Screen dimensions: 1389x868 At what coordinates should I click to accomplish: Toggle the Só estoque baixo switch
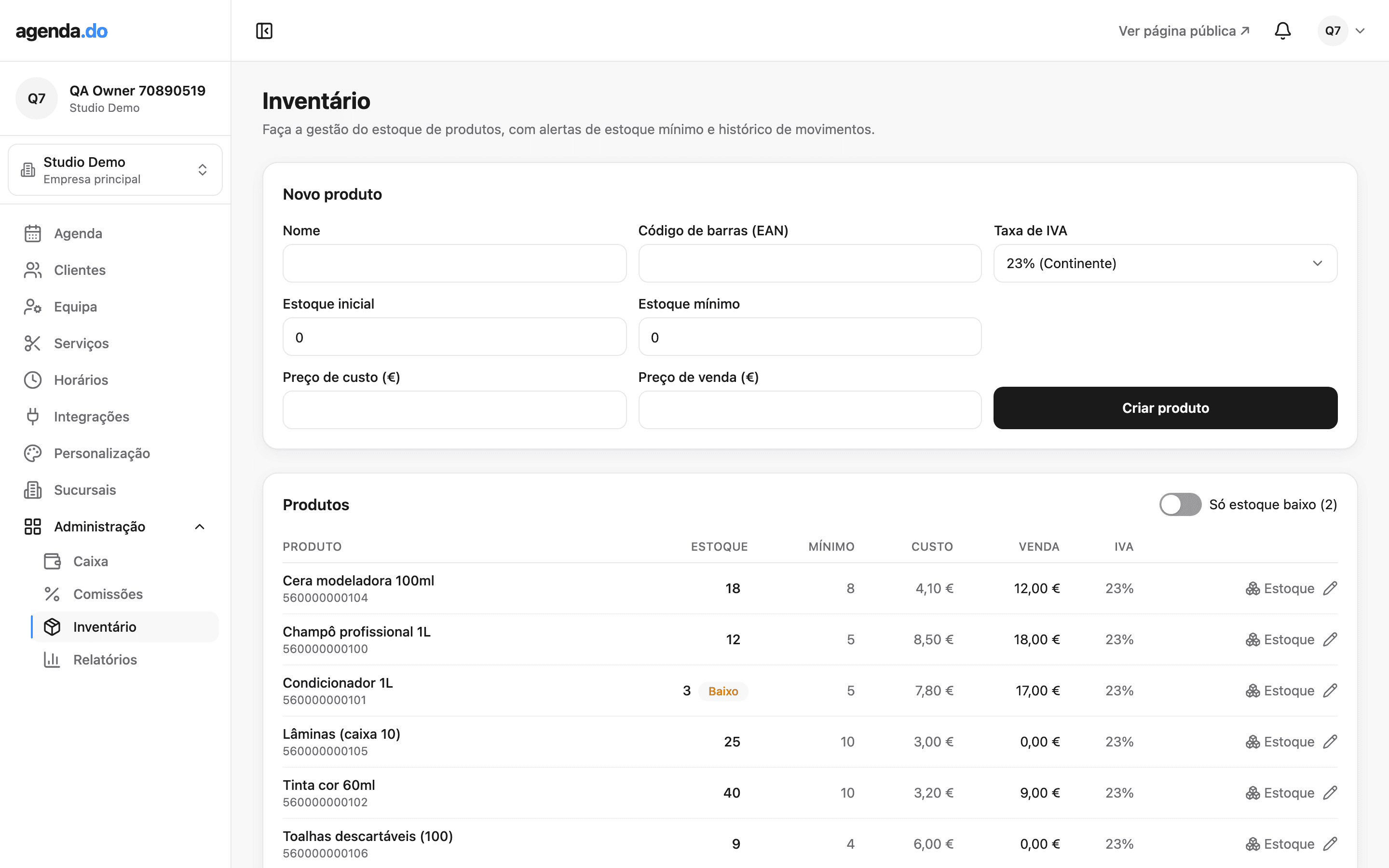click(1180, 504)
